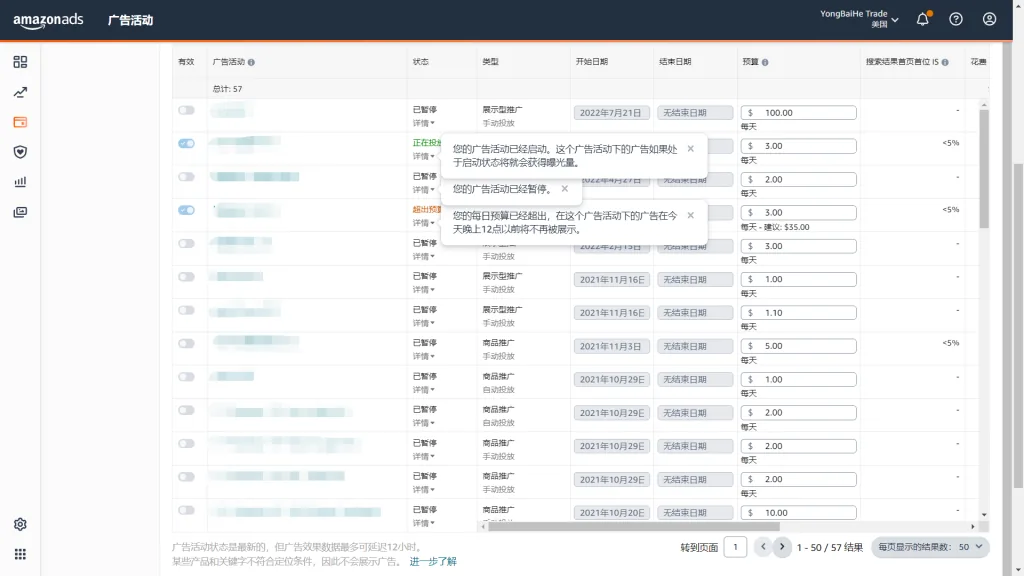Image resolution: width=1024 pixels, height=576 pixels.
Task: Click the table's horizontal scrollbar thumb
Action: pos(633,526)
